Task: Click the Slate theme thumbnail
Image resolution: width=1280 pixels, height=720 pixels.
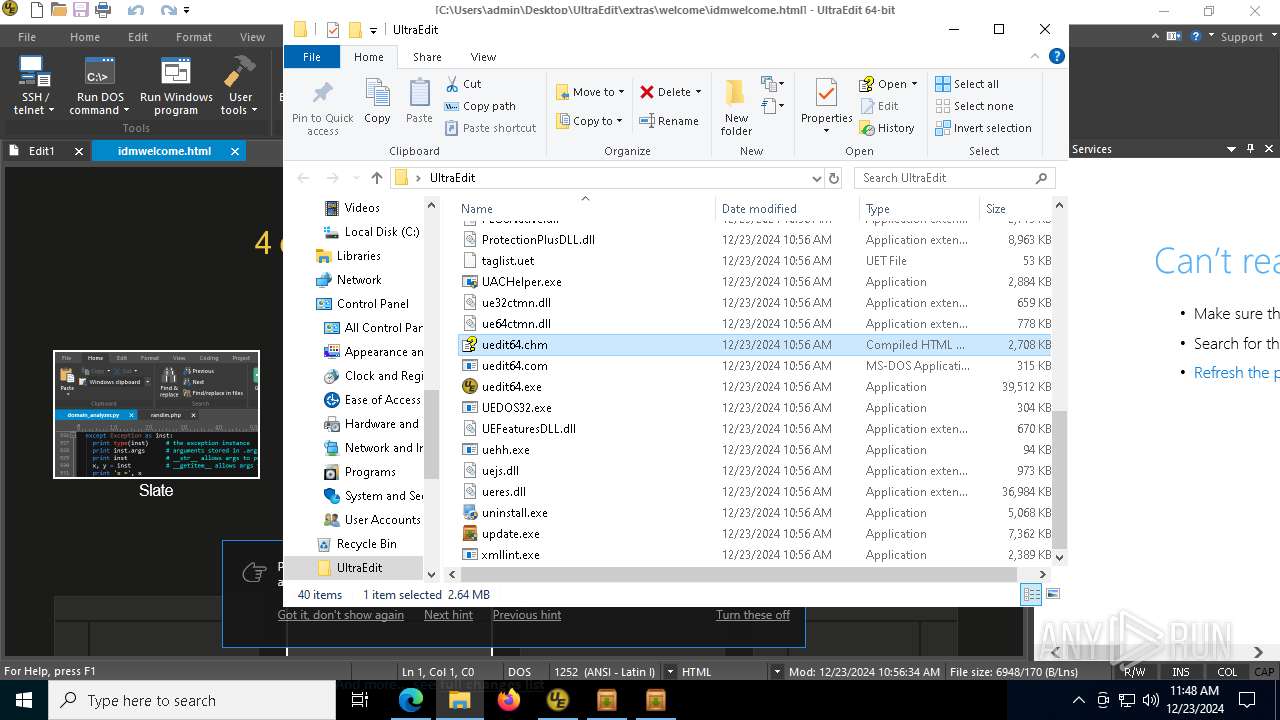Action: (156, 414)
